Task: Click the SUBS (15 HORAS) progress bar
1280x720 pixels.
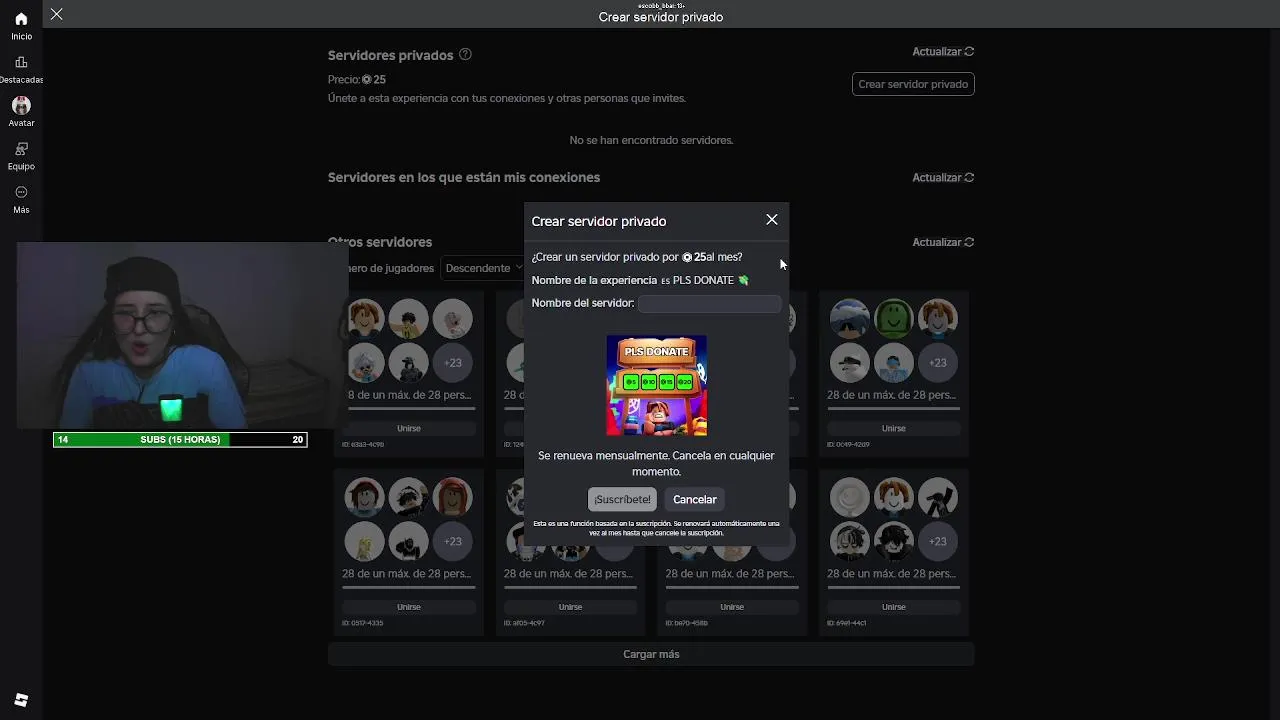Action: pyautogui.click(x=180, y=439)
